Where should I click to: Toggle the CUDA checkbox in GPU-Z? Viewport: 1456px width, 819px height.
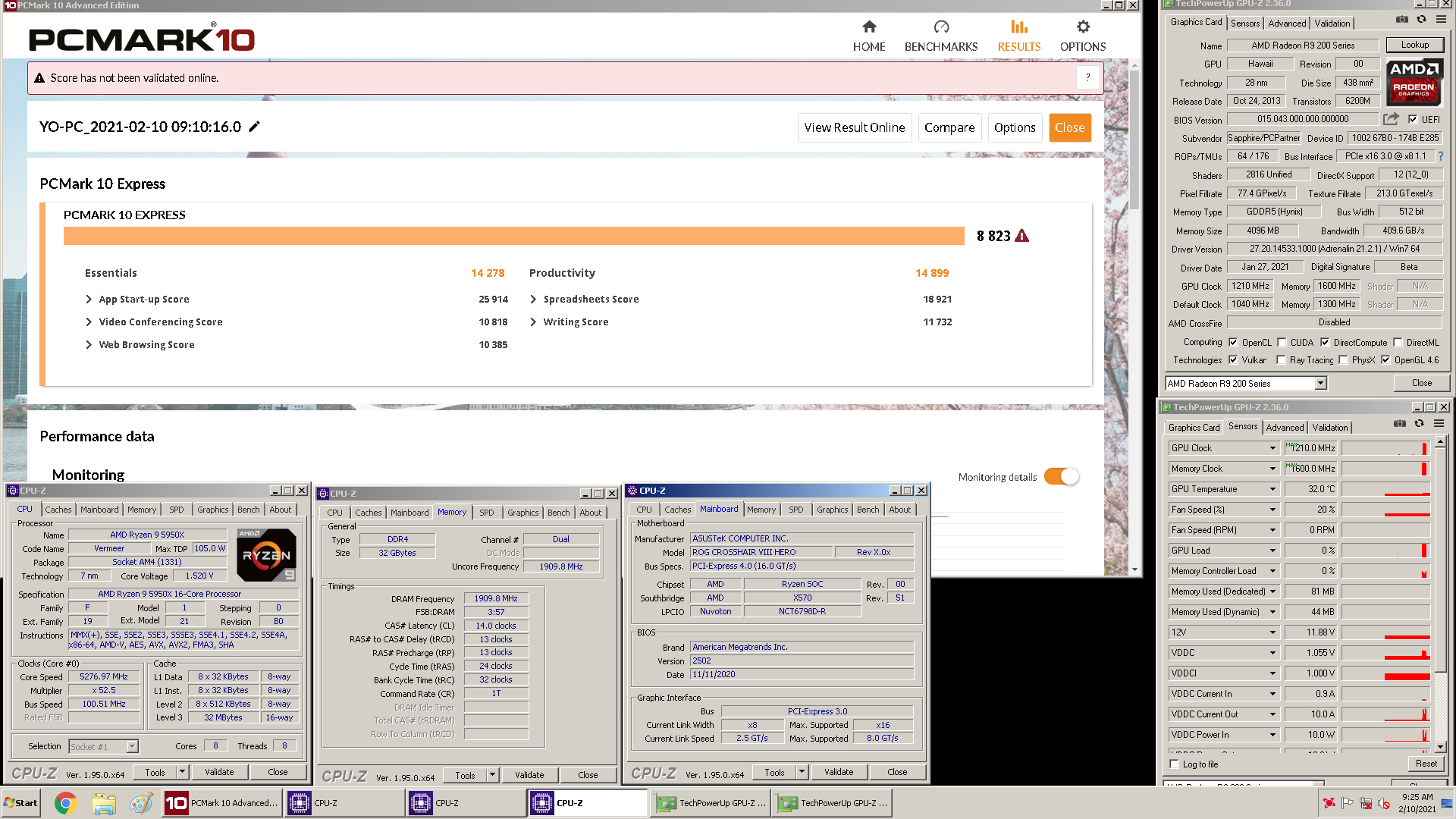(x=1282, y=342)
